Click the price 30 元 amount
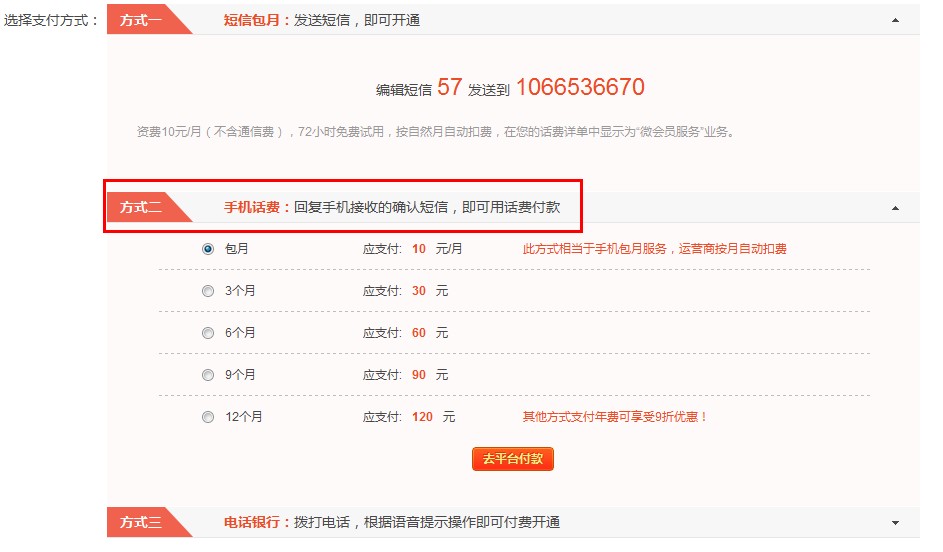943x552 pixels. click(430, 291)
